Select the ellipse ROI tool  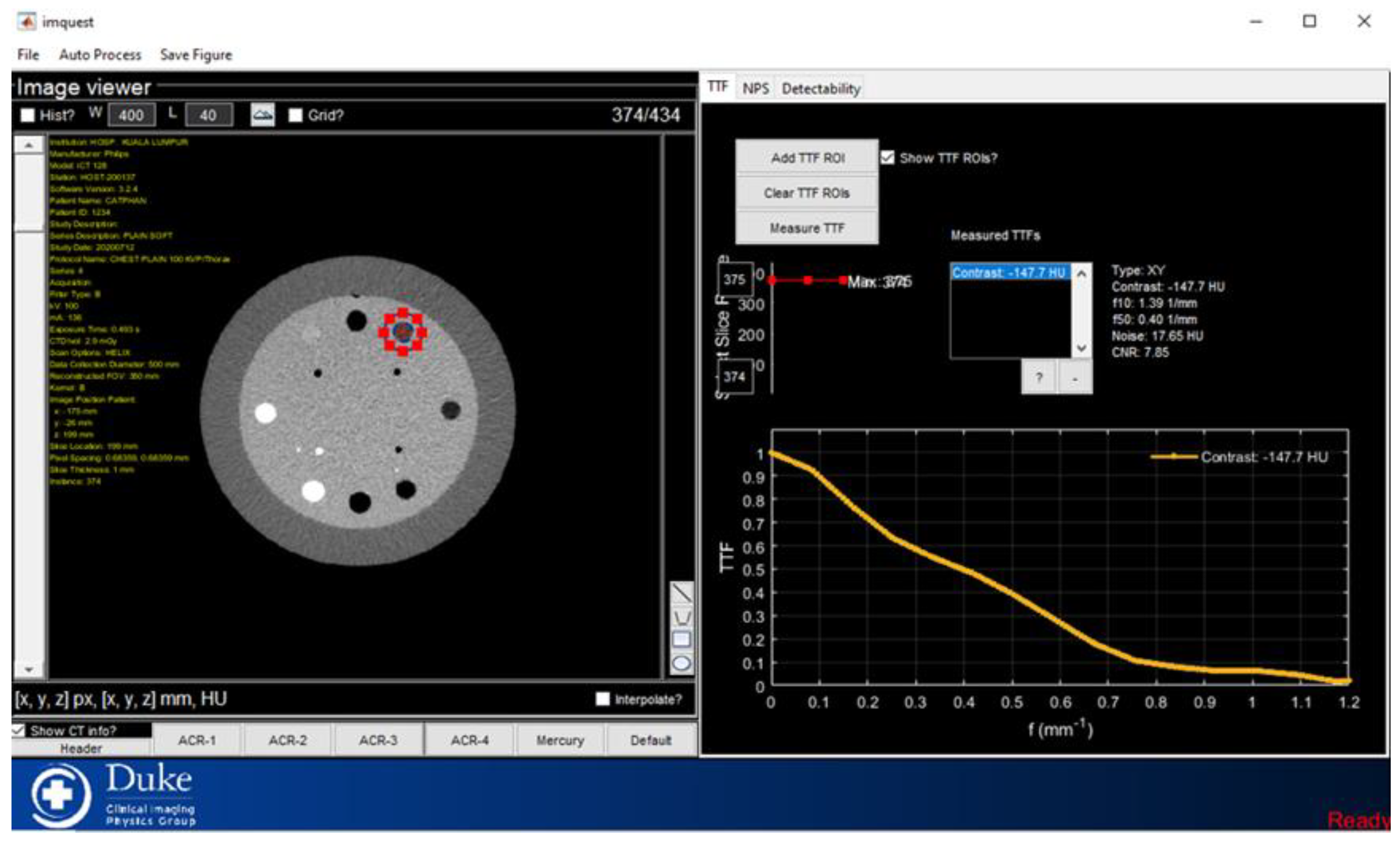coord(681,663)
